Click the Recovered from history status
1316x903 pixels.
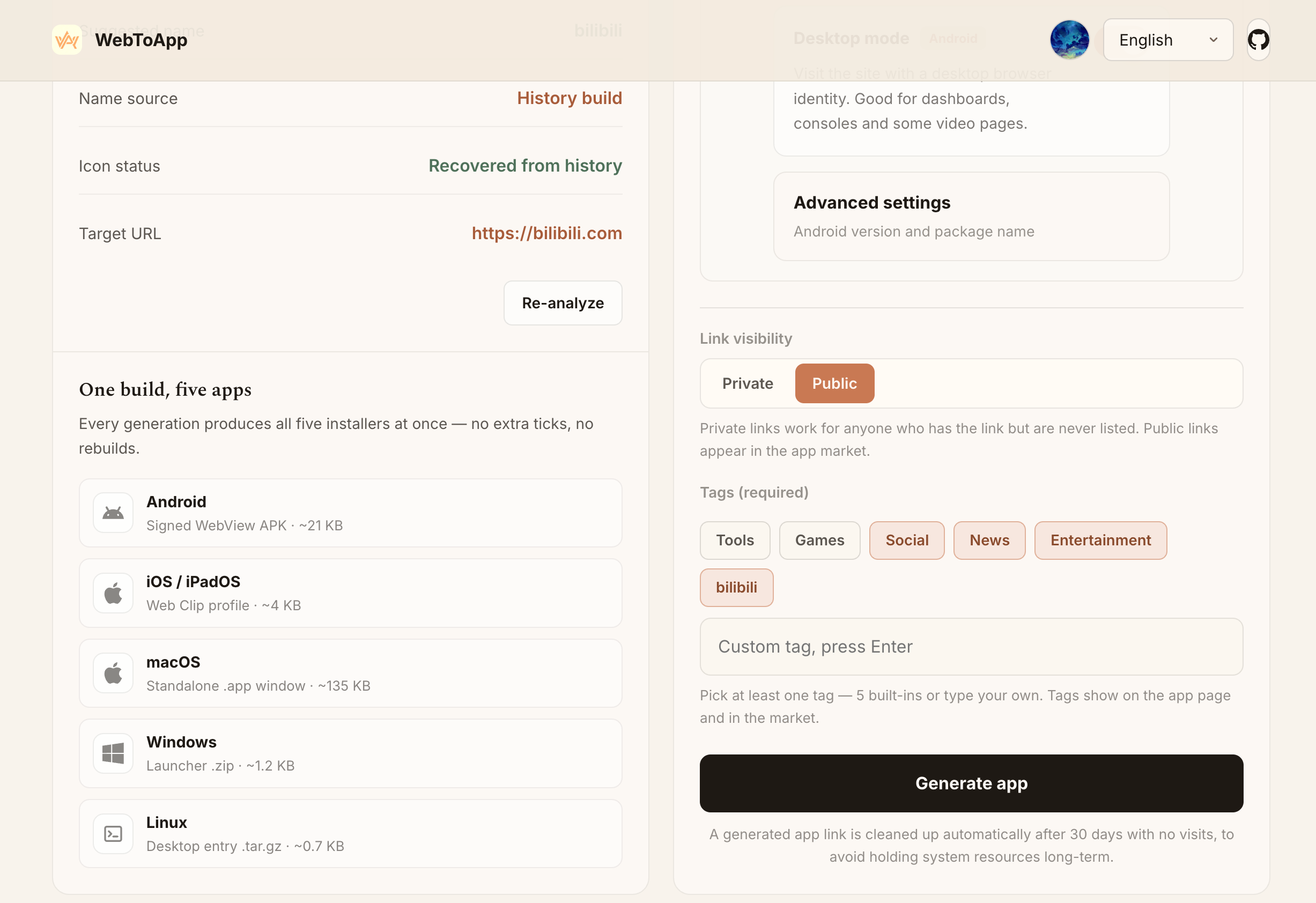coord(525,165)
